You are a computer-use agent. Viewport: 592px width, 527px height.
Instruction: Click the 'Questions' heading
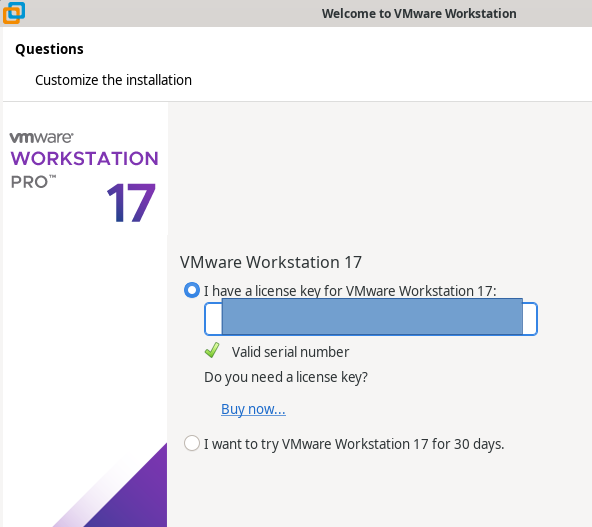(49, 49)
